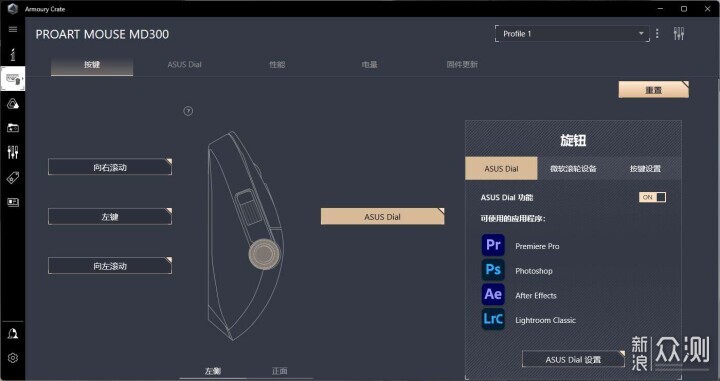720x381 pixels.
Task: Click the help question mark icon
Action: click(x=188, y=111)
